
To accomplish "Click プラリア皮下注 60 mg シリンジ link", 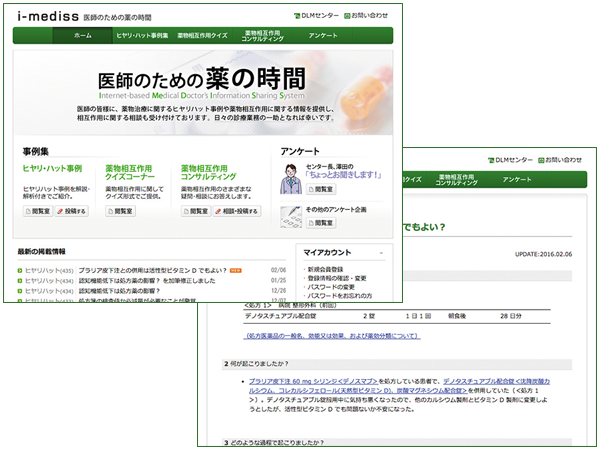I will pyautogui.click(x=313, y=382).
